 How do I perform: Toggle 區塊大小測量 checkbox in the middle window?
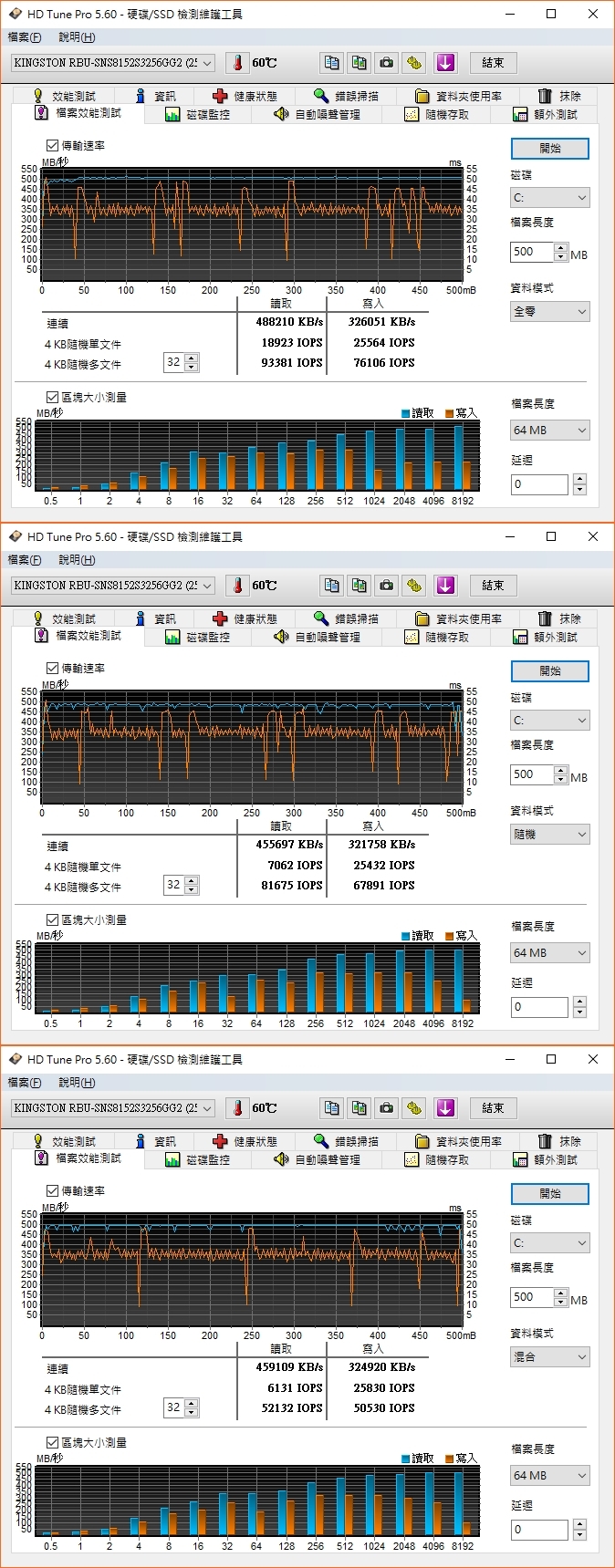52,920
